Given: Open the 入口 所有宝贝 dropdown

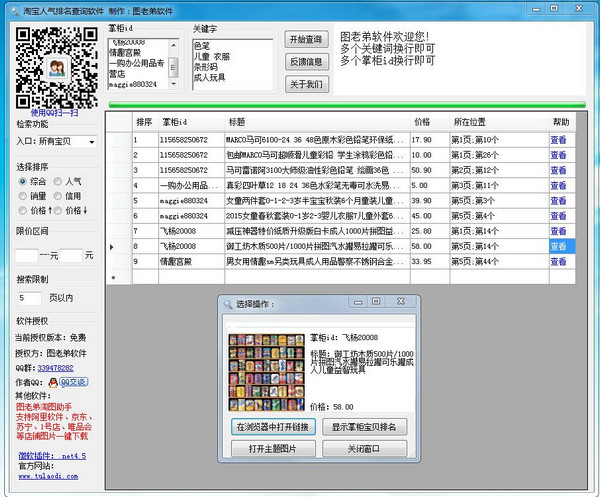Looking at the screenshot, I should (65, 142).
